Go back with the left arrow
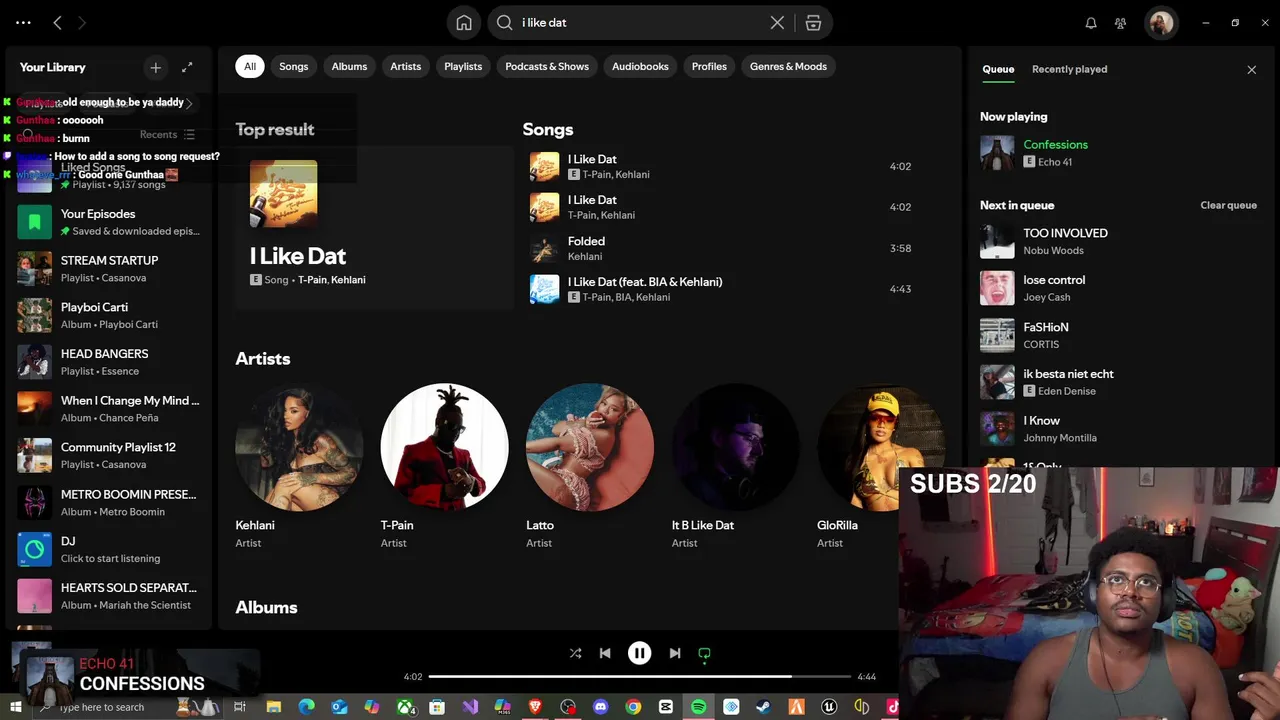1280x720 pixels. (x=58, y=23)
